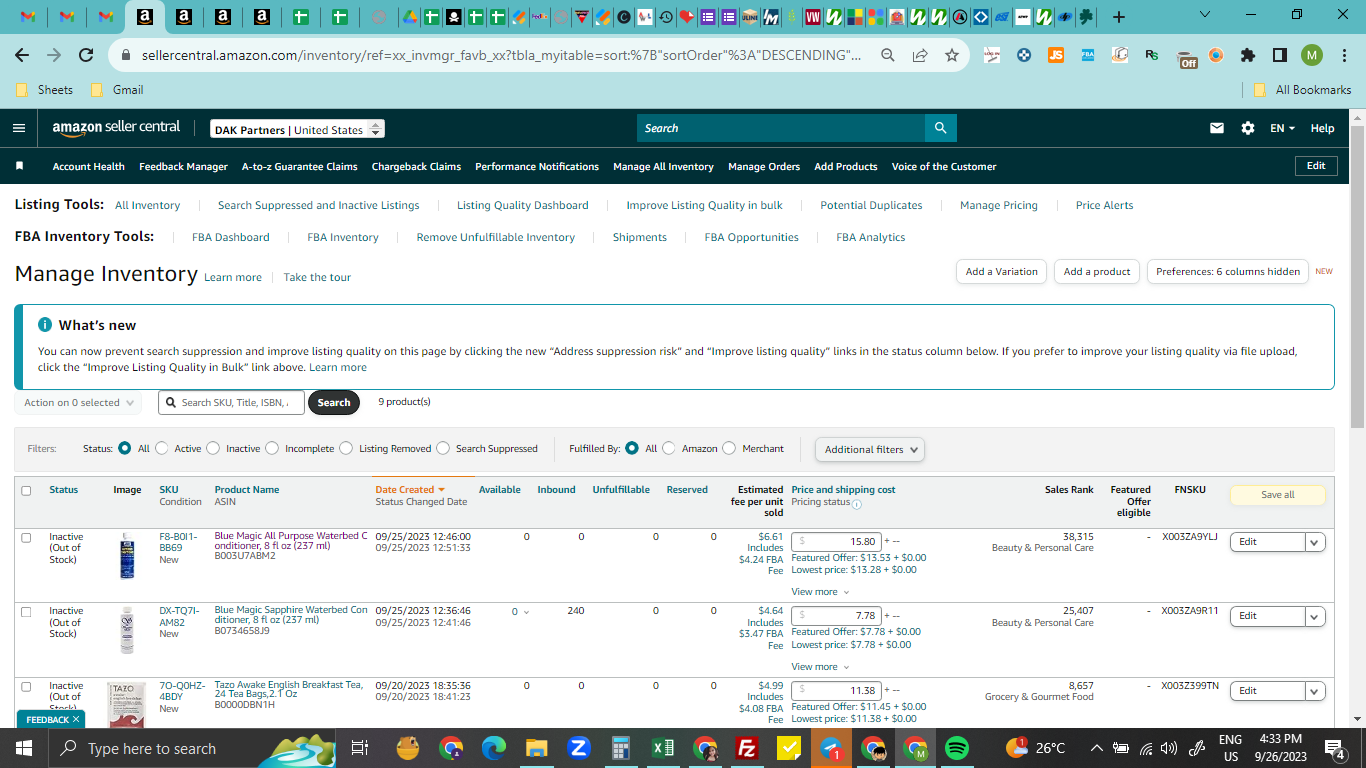Open the Seller Central hamburger menu
The image size is (1366, 768).
[x=19, y=128]
